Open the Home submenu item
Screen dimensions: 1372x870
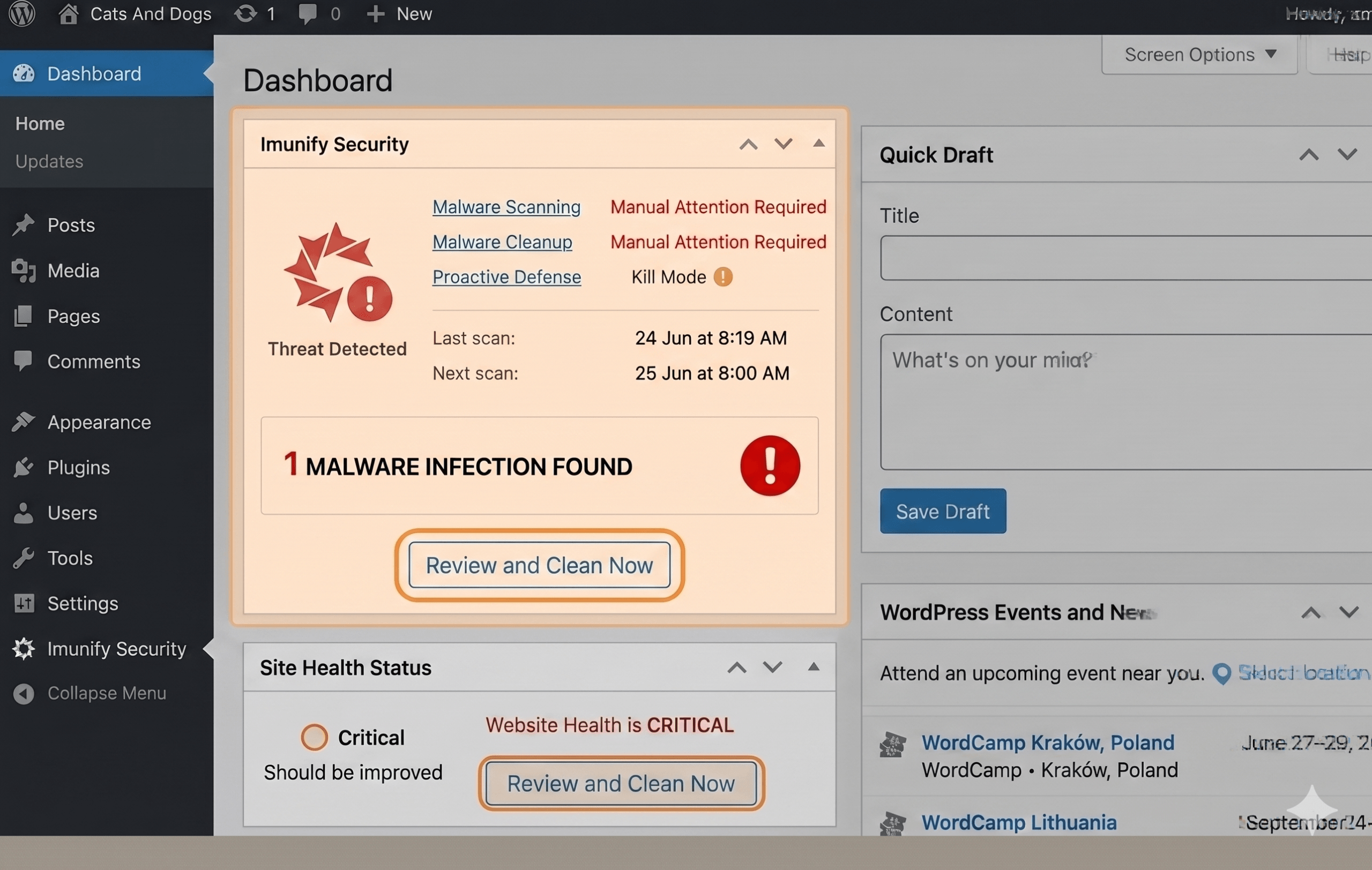(40, 124)
